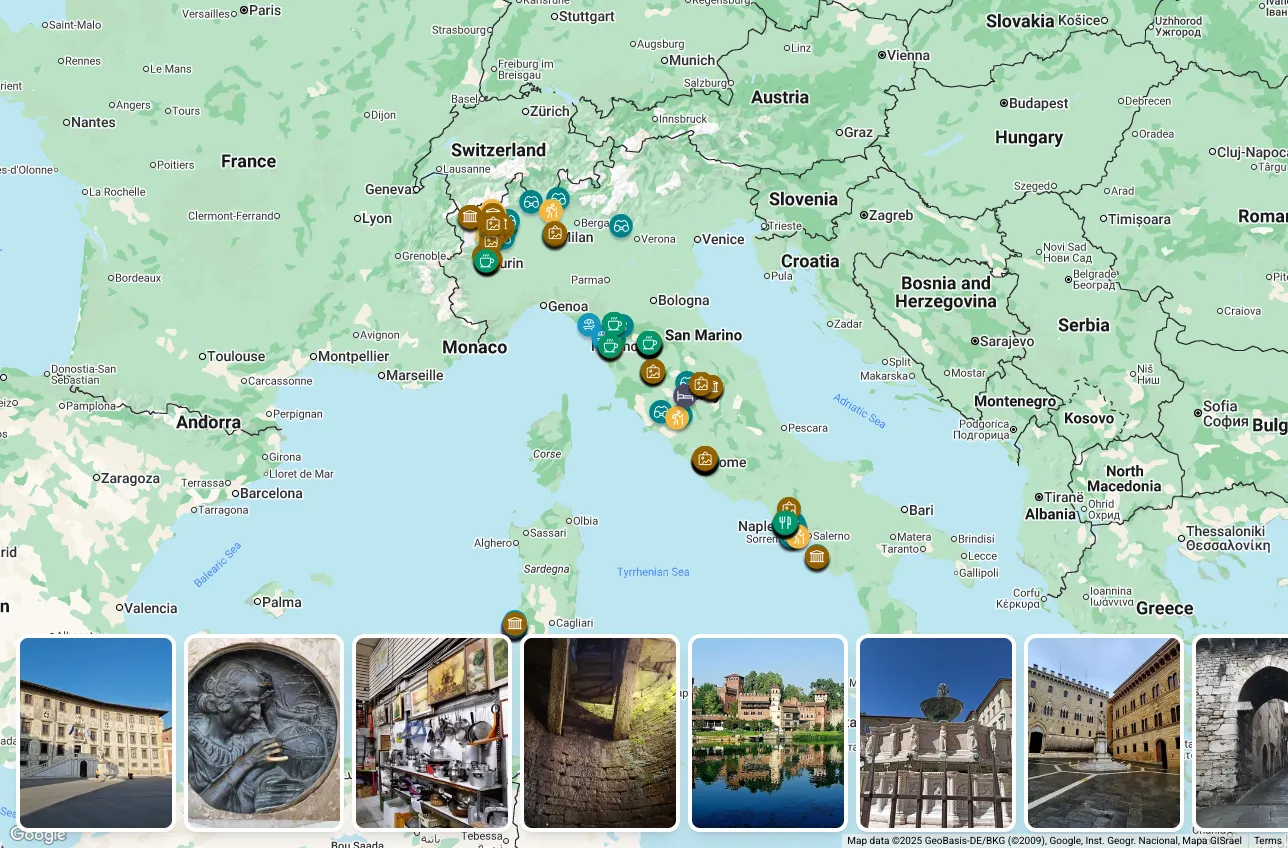Click the Pescara city label

tap(808, 428)
